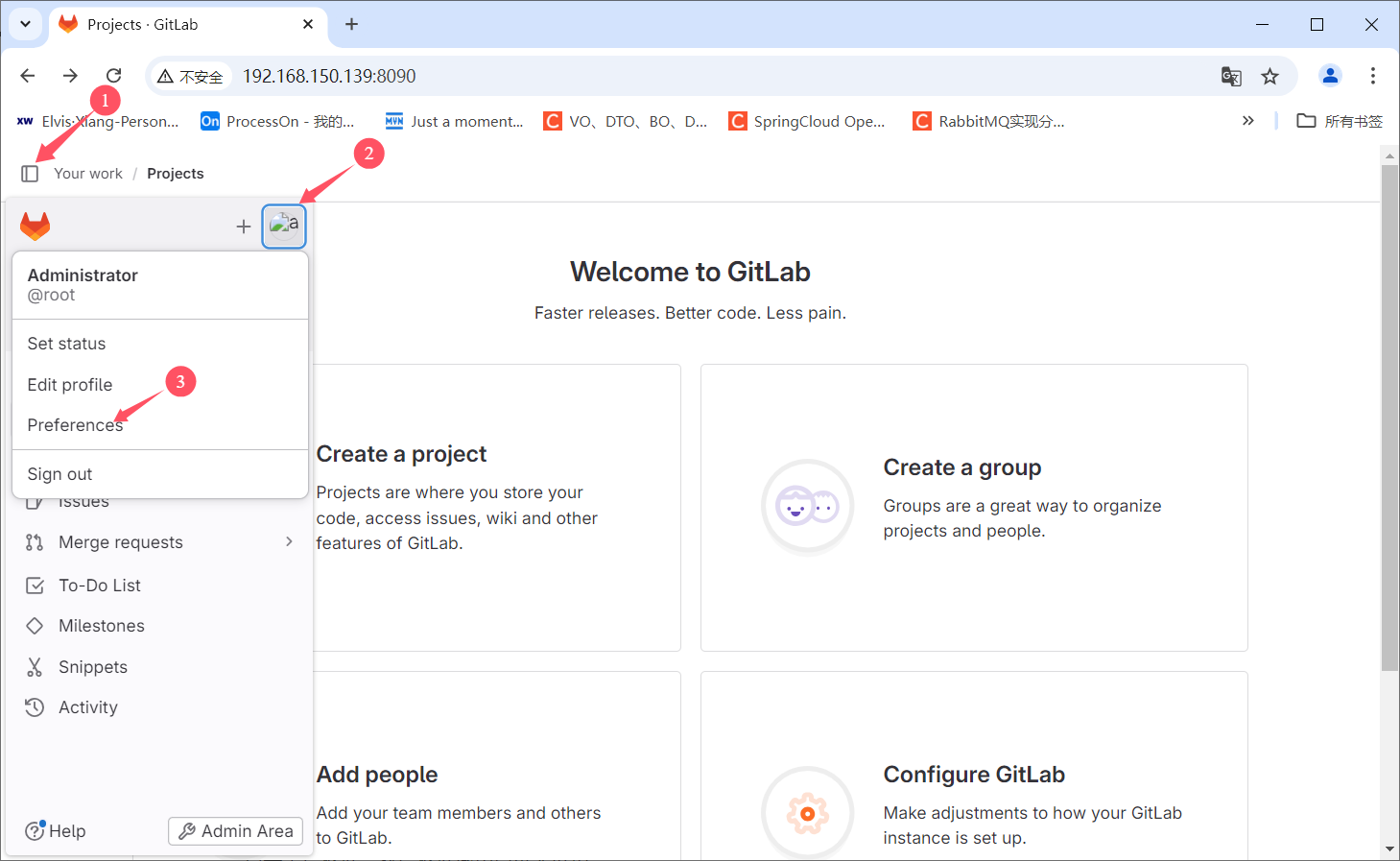1400x861 pixels.
Task: Open the Just a moment bookmark
Action: point(455,121)
